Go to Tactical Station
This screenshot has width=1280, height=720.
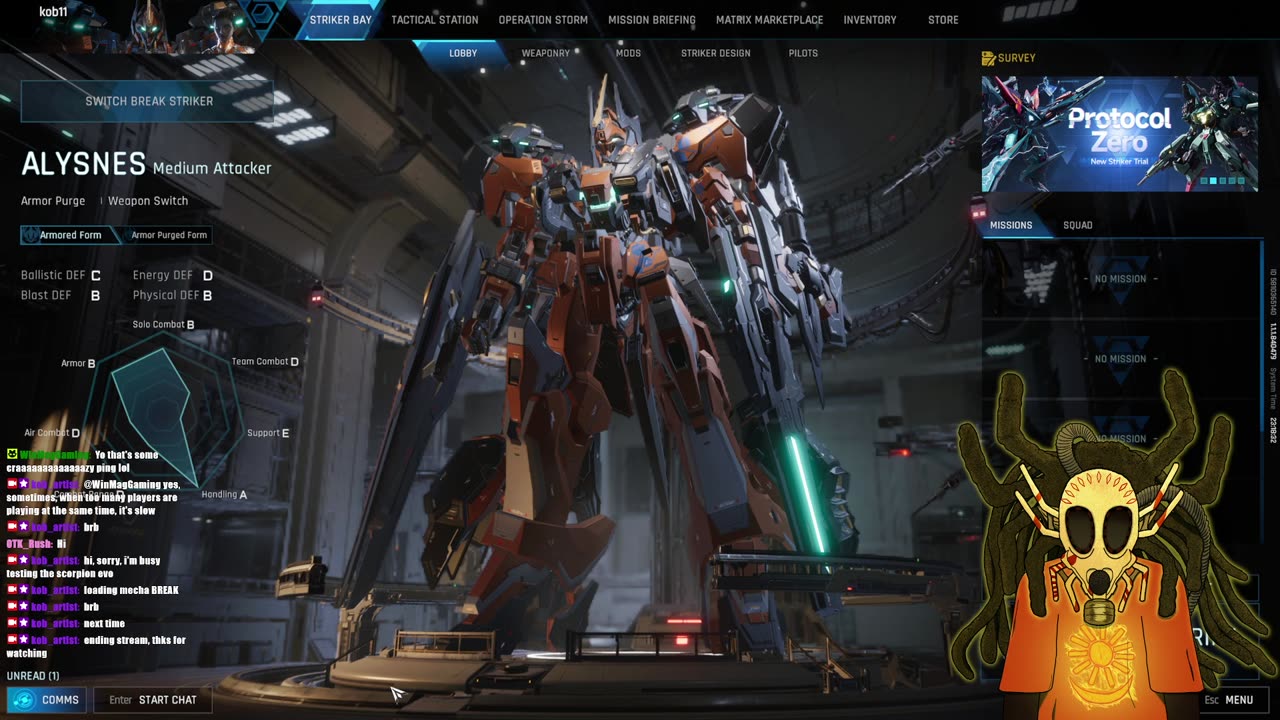point(435,20)
